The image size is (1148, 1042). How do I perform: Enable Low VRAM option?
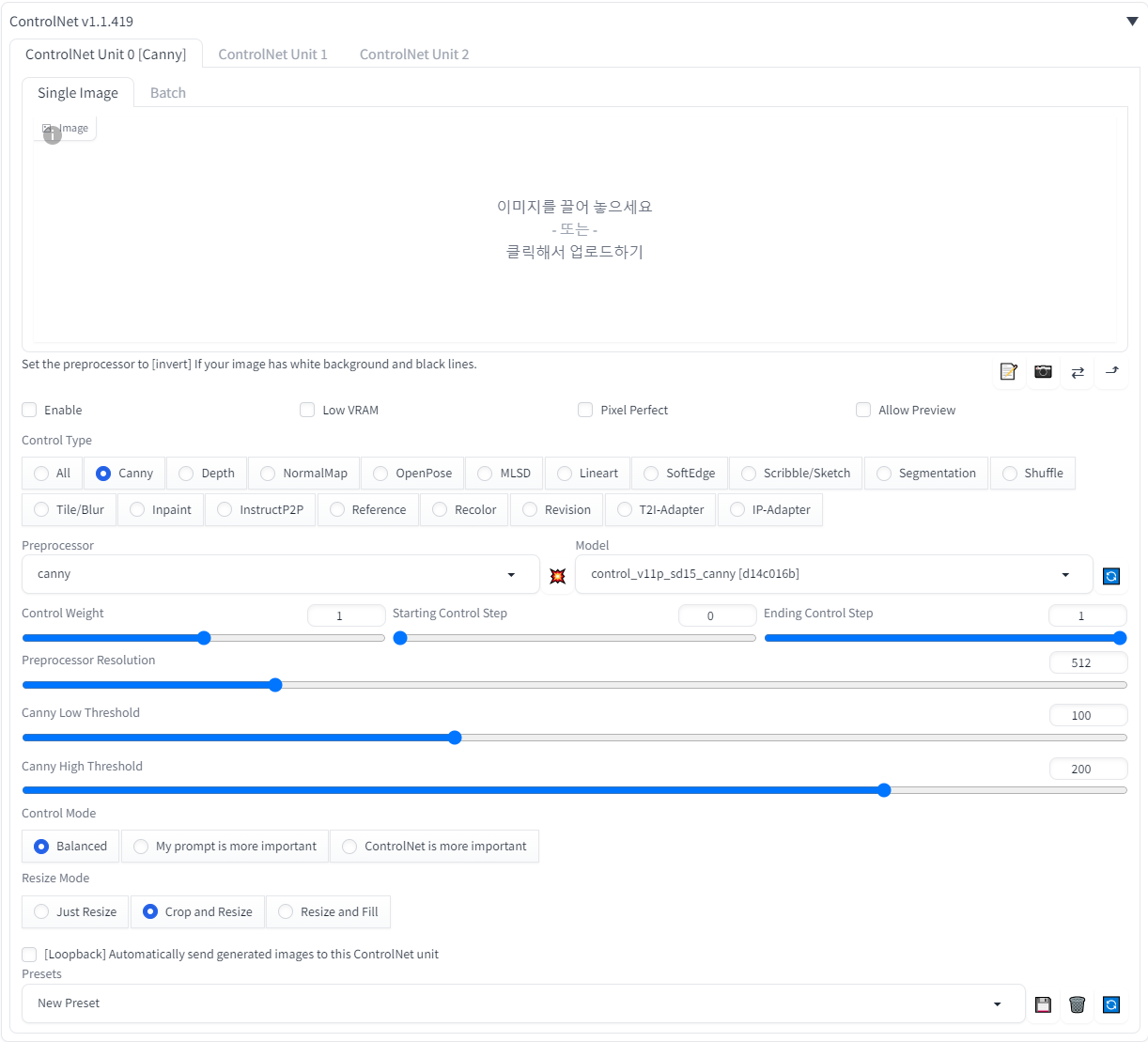click(307, 410)
